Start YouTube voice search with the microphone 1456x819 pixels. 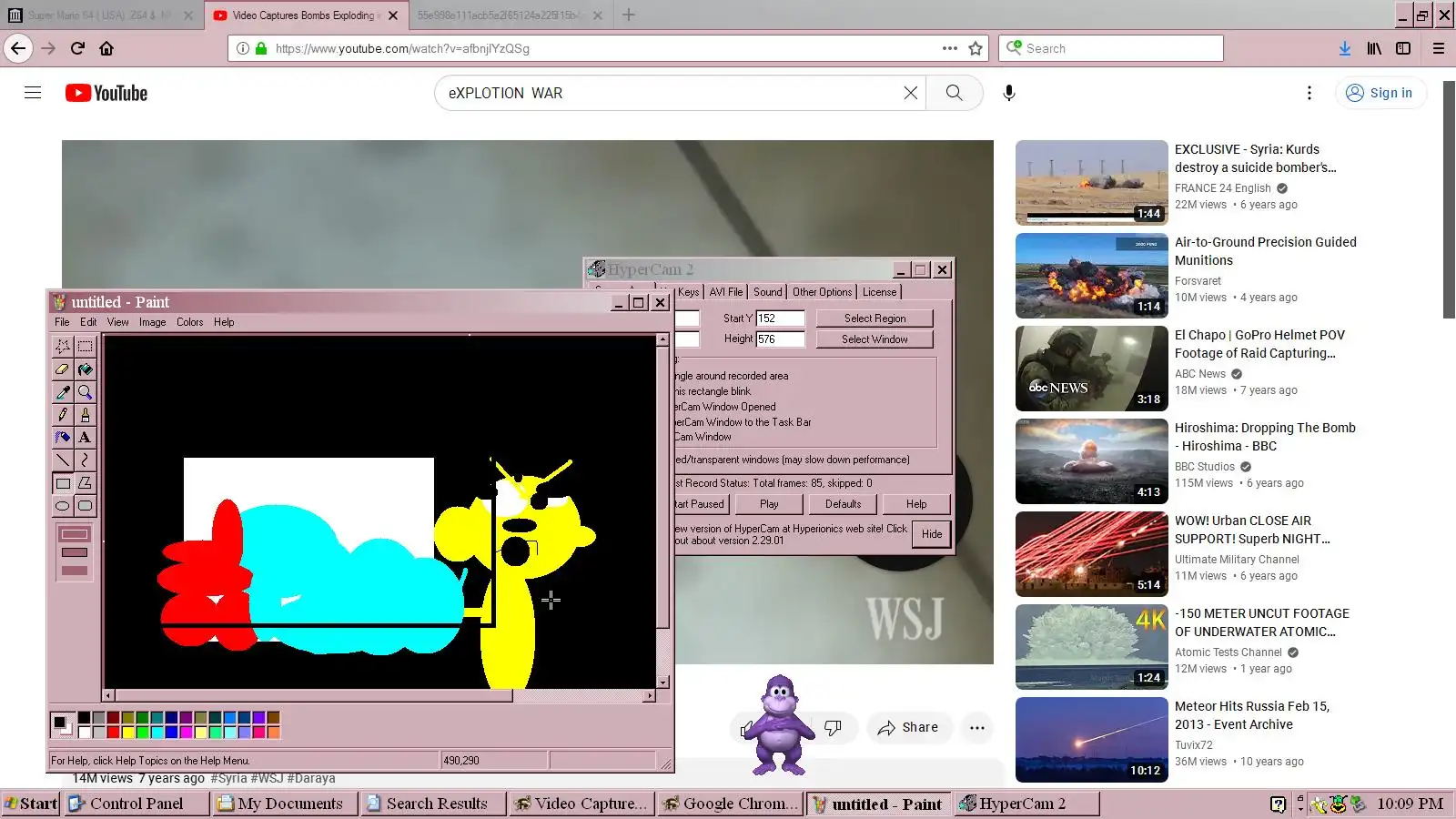tap(1009, 93)
